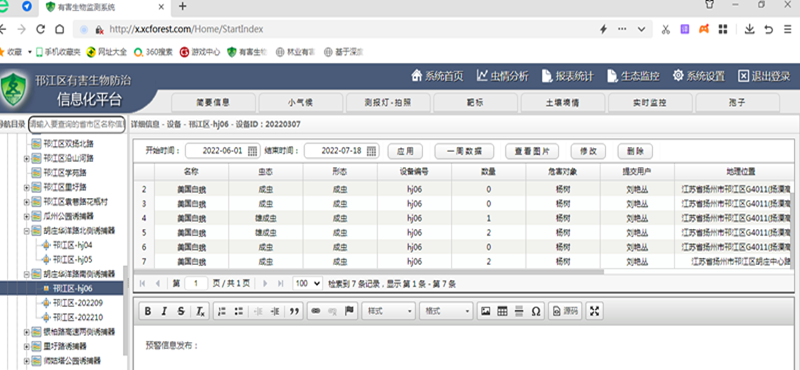Switch to the 简要信息 tab
Screen dimensions: 800x370
click(x=213, y=103)
